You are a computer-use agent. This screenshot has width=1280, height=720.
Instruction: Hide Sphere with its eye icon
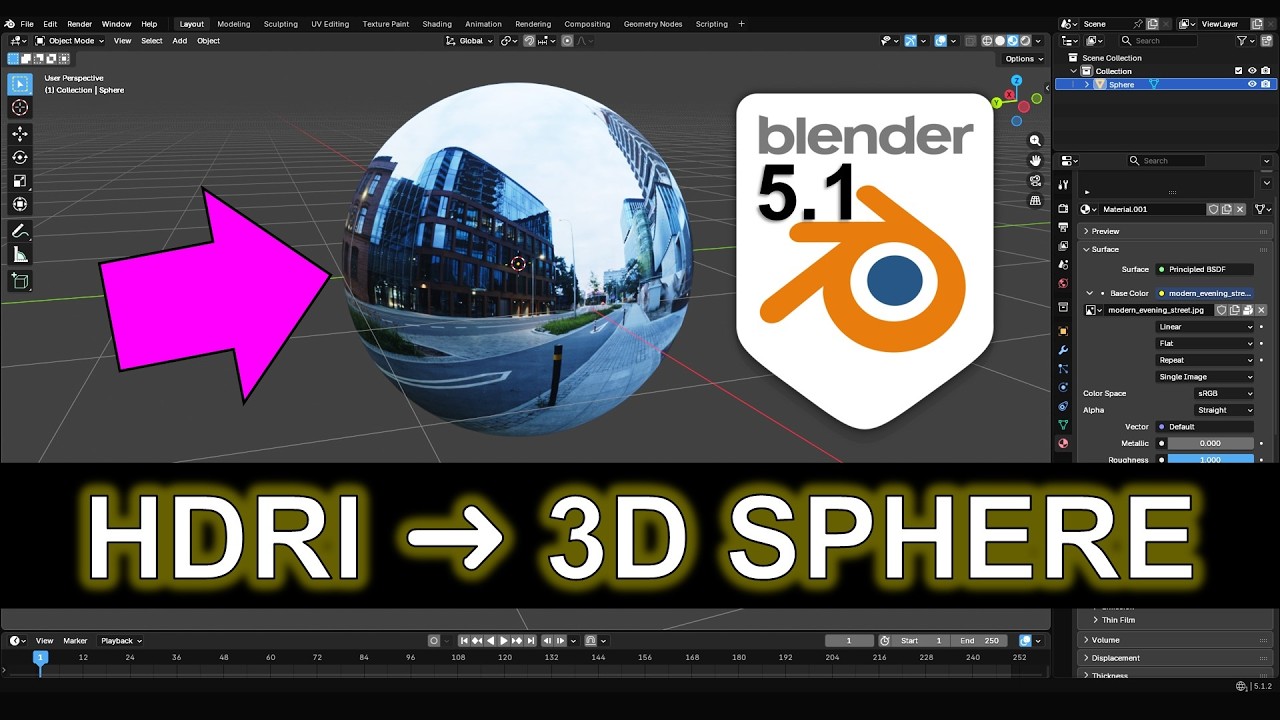click(x=1252, y=84)
